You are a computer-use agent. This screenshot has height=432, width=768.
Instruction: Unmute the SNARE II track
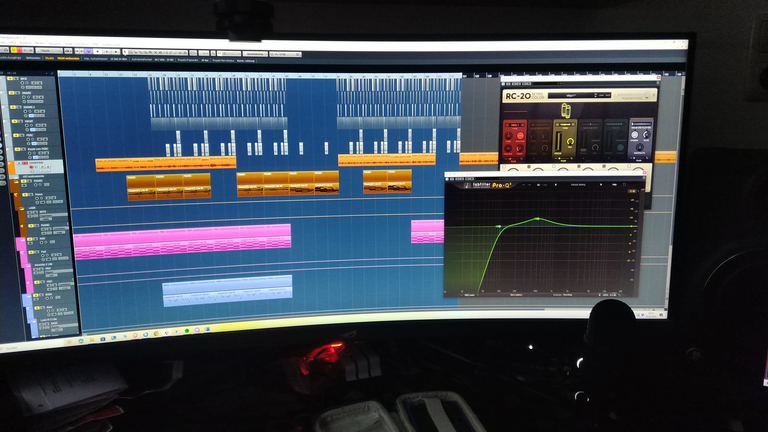click(13, 107)
